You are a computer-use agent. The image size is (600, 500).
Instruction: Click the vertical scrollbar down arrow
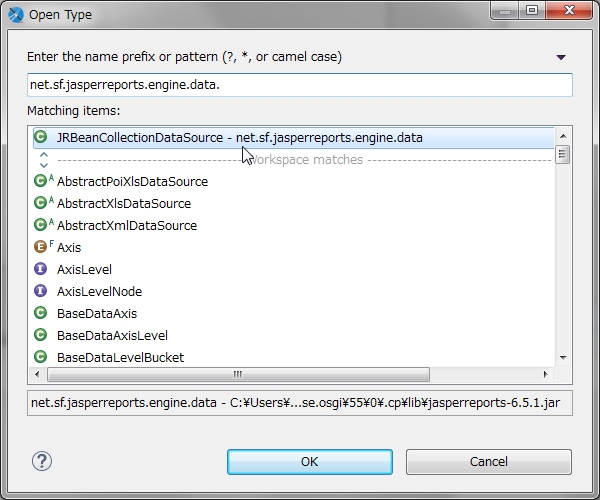tap(563, 358)
